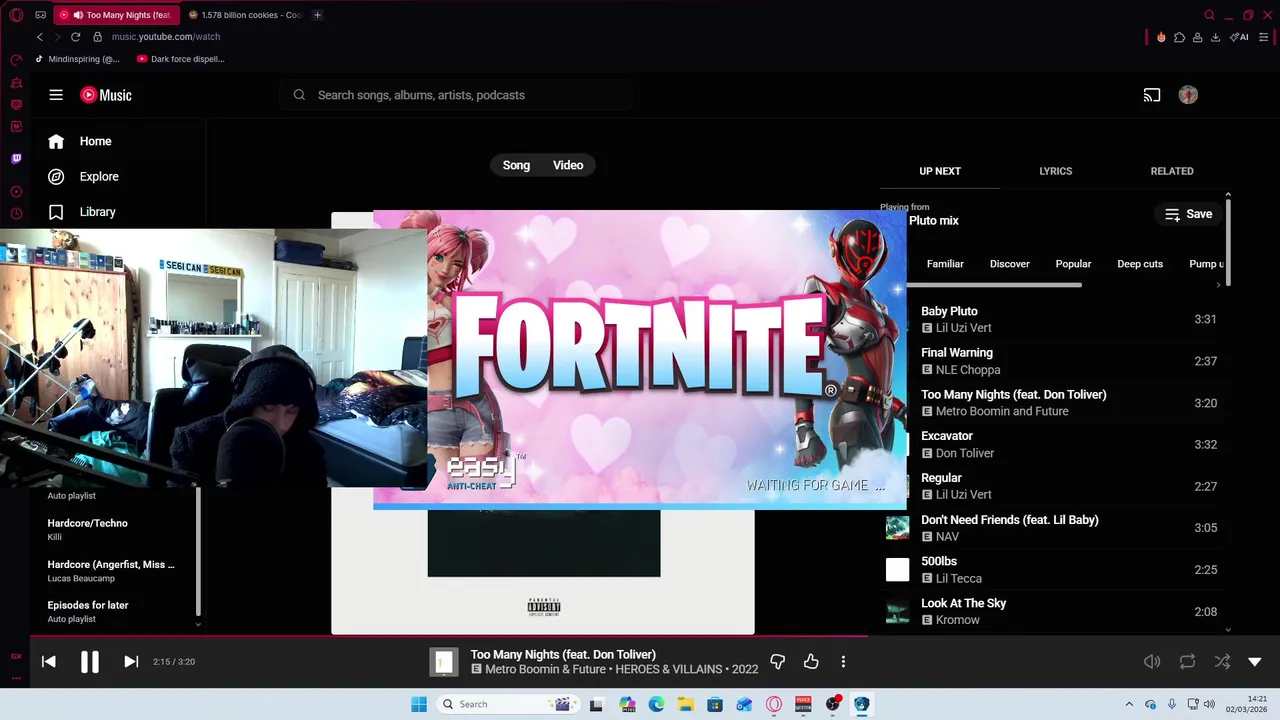Like Too Many Nights with thumbs up
The height and width of the screenshot is (720, 1280).
point(811,661)
